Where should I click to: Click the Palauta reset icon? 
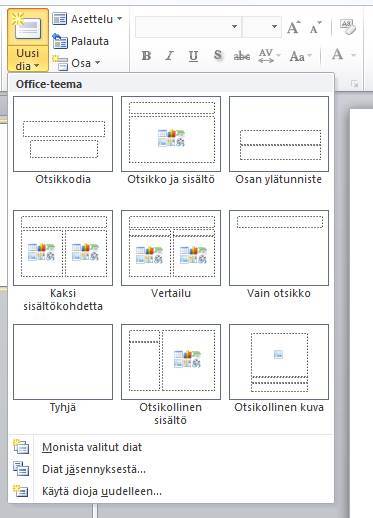pos(60,41)
